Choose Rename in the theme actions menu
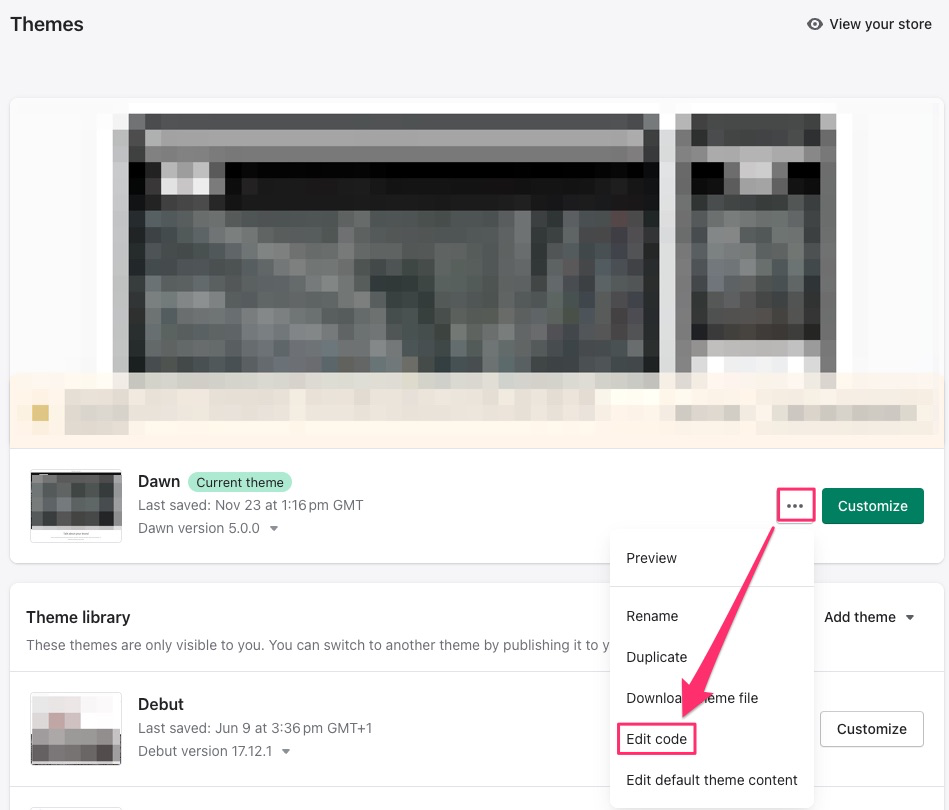Viewport: 949px width, 810px height. pyautogui.click(x=652, y=616)
